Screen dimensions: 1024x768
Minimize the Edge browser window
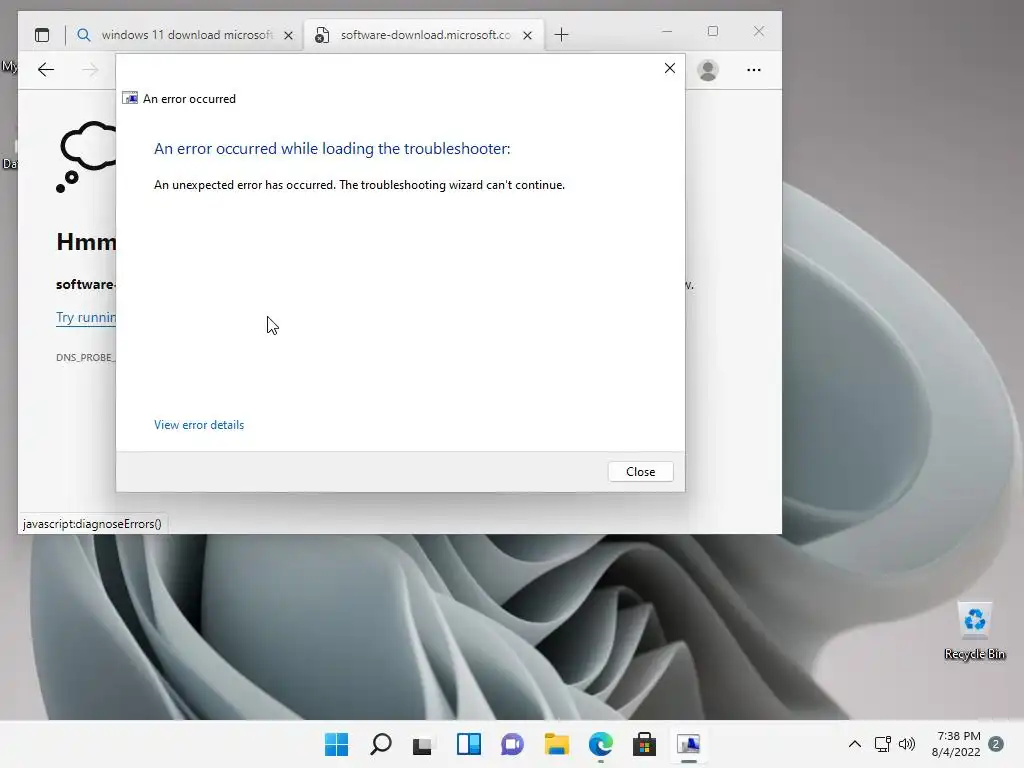(x=667, y=31)
